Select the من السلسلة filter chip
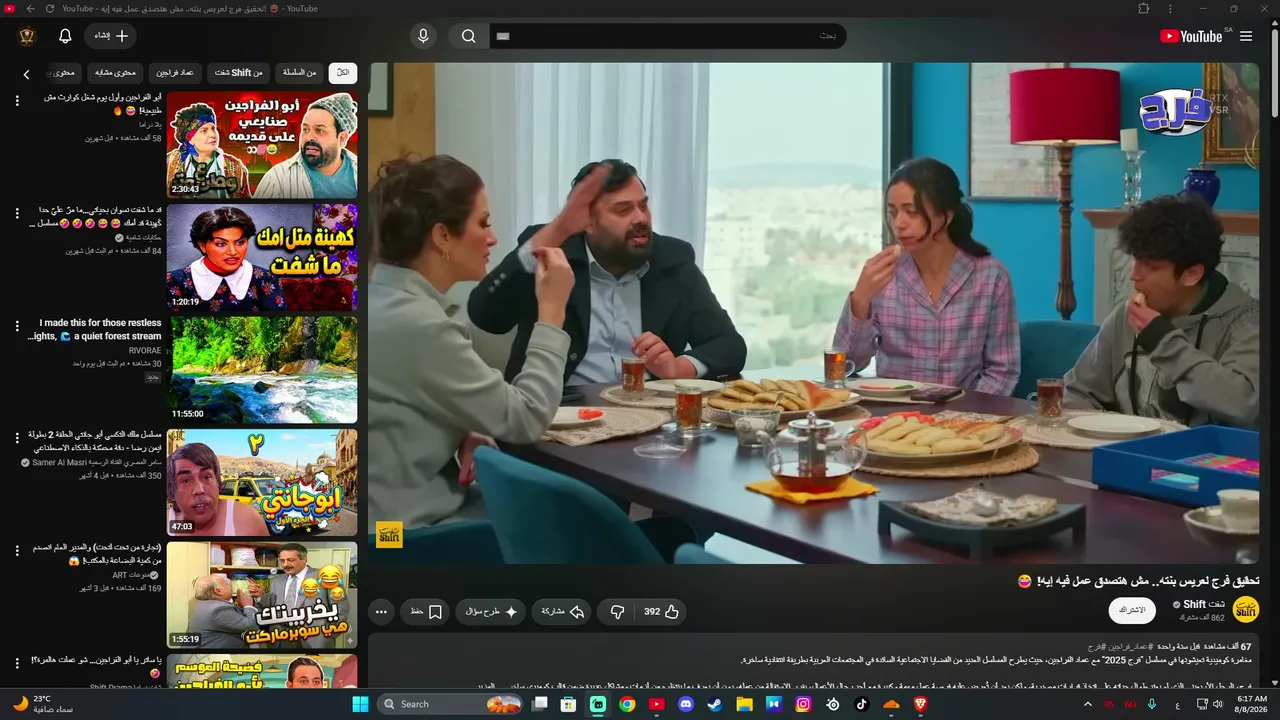This screenshot has height=720, width=1280. [299, 73]
